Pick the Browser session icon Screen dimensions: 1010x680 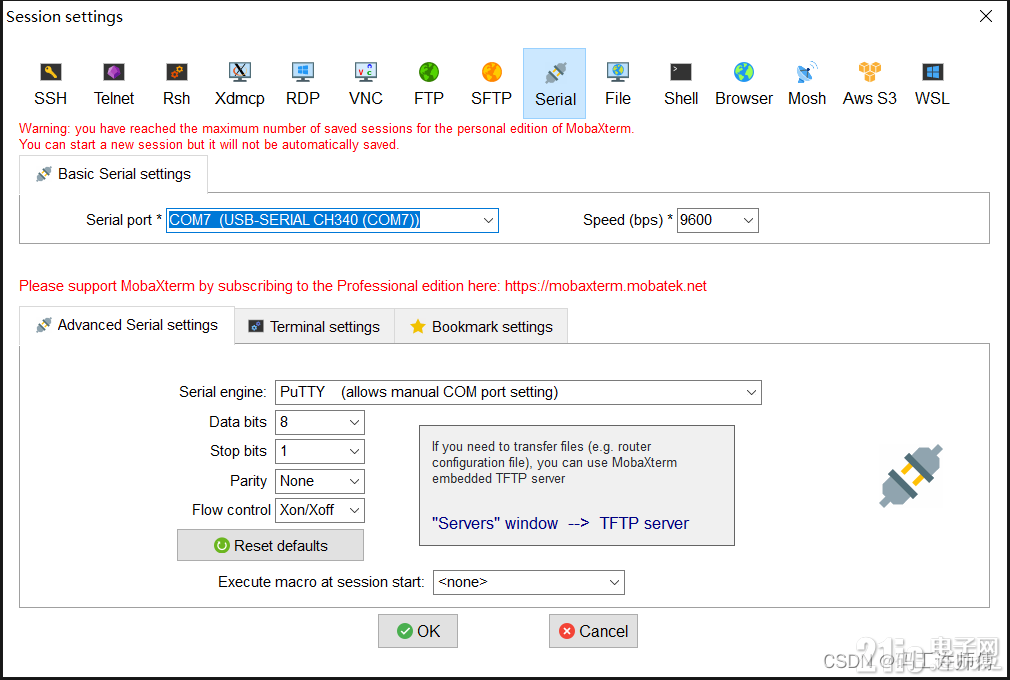coord(743,84)
